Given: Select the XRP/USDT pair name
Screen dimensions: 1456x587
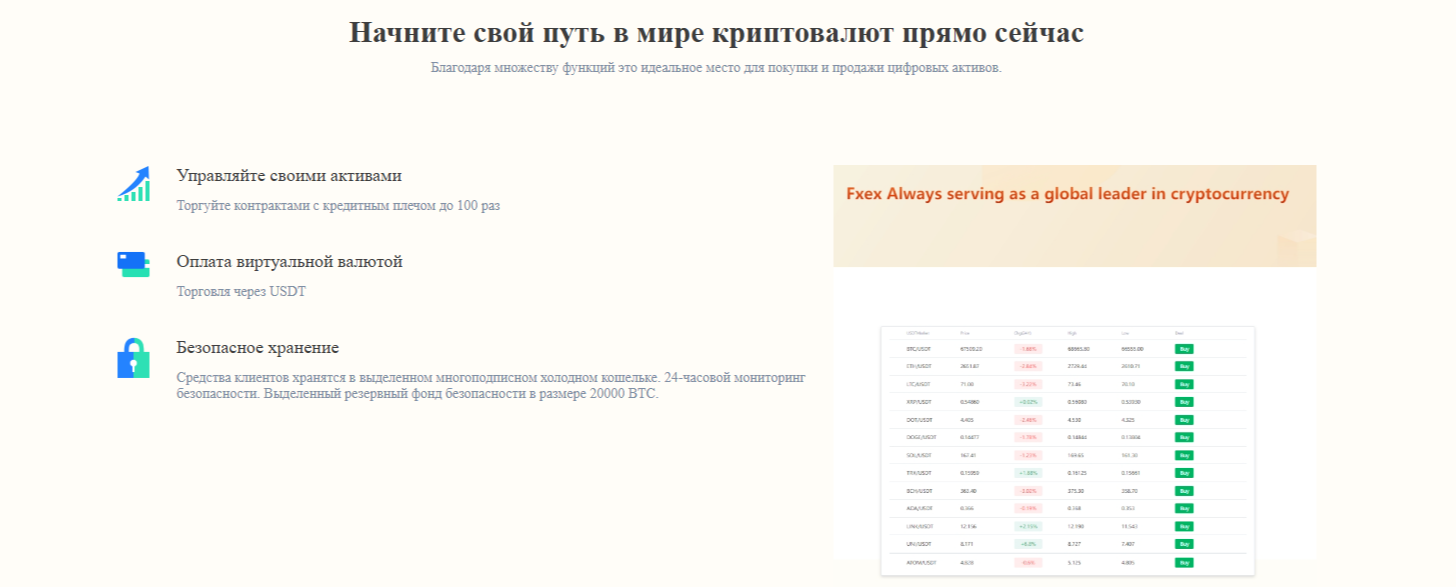Looking at the screenshot, I should 919,402.
